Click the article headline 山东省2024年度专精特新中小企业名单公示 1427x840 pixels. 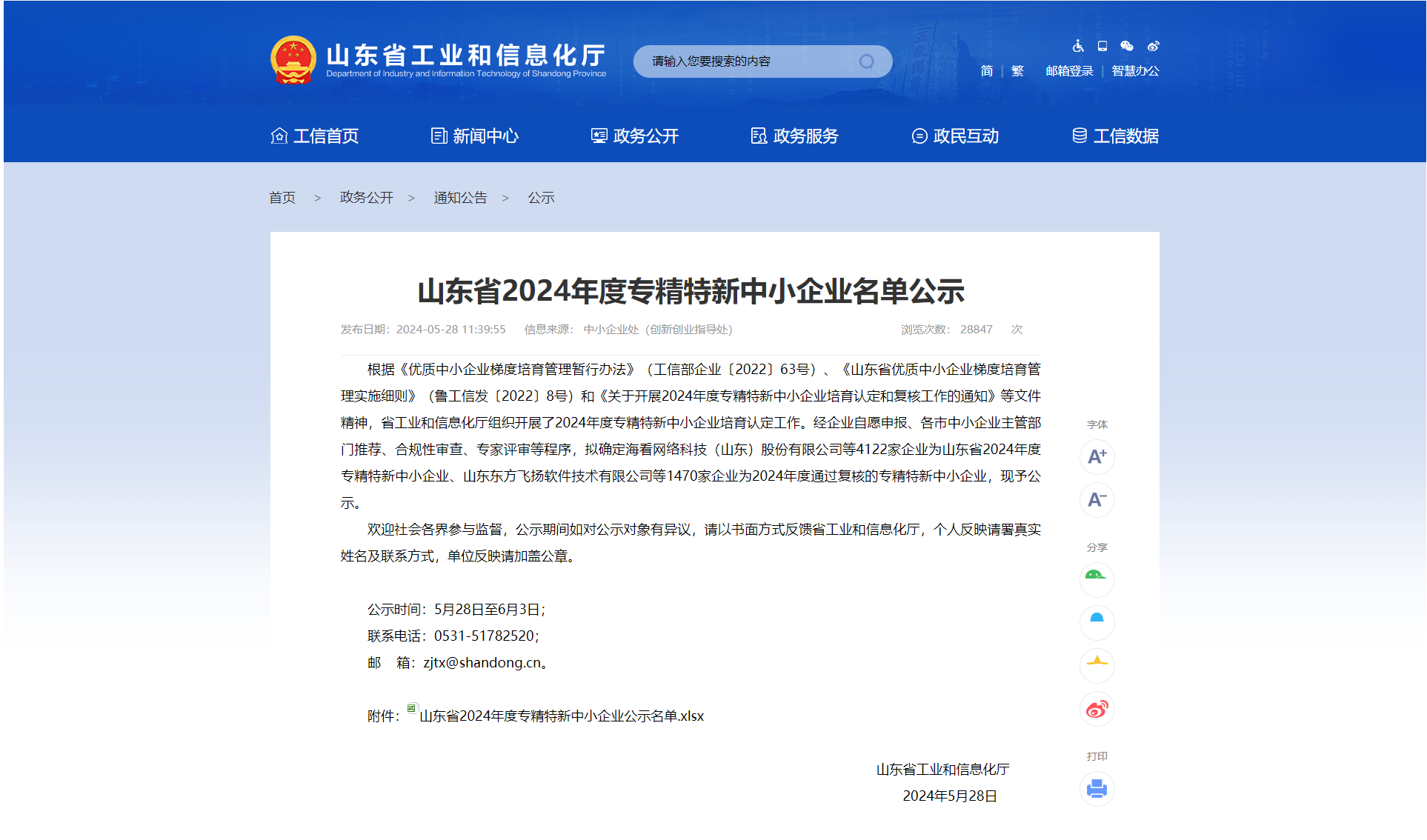[x=691, y=291]
